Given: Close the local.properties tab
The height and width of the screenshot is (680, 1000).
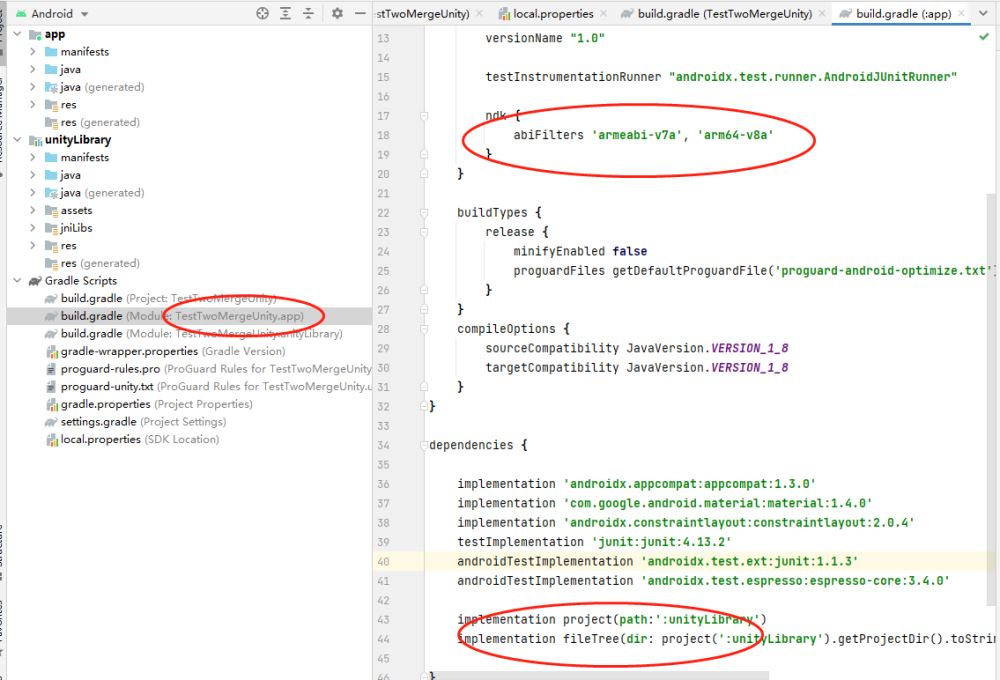Looking at the screenshot, I should coord(603,14).
